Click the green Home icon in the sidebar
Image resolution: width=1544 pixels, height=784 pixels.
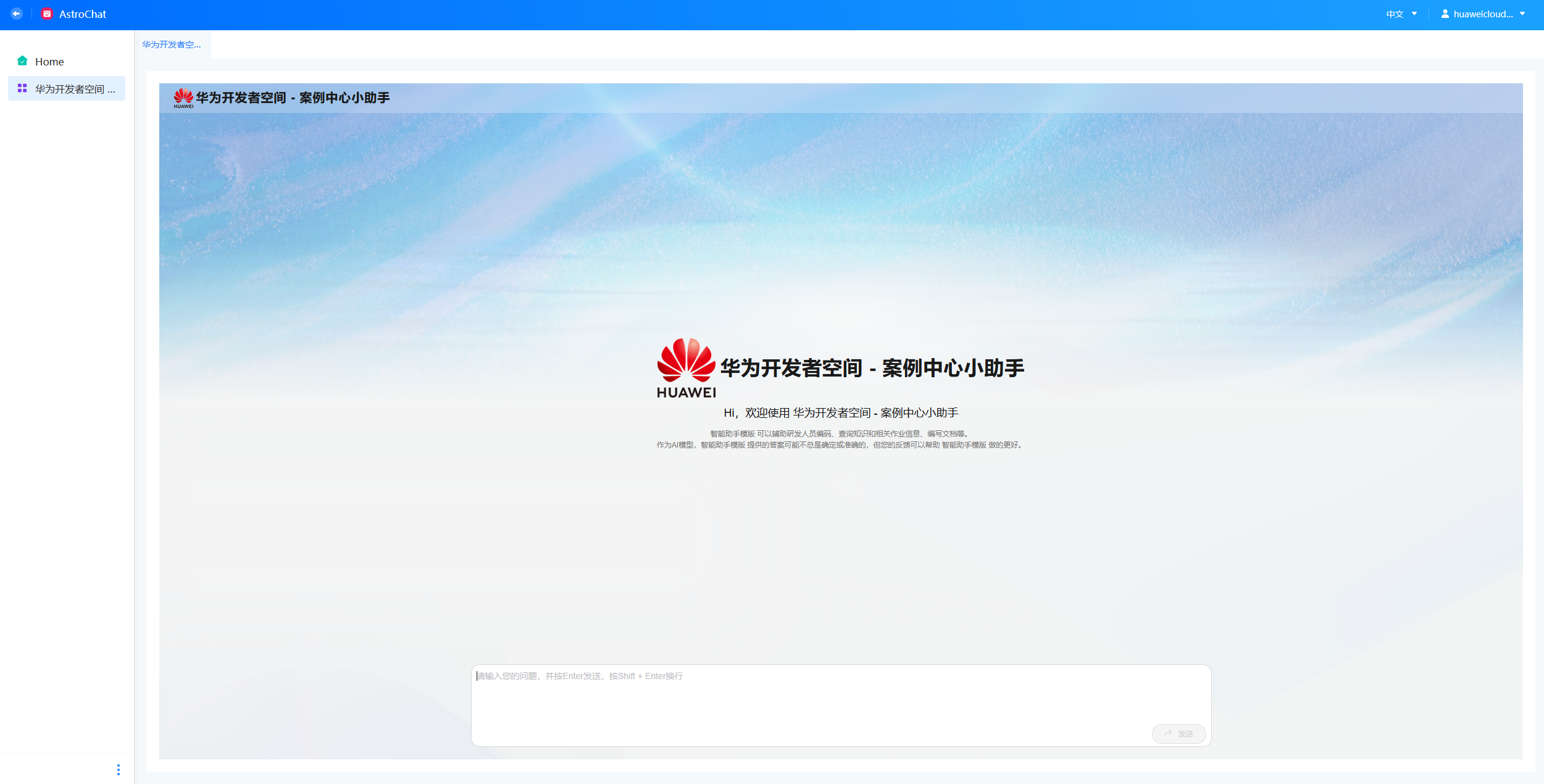tap(22, 60)
